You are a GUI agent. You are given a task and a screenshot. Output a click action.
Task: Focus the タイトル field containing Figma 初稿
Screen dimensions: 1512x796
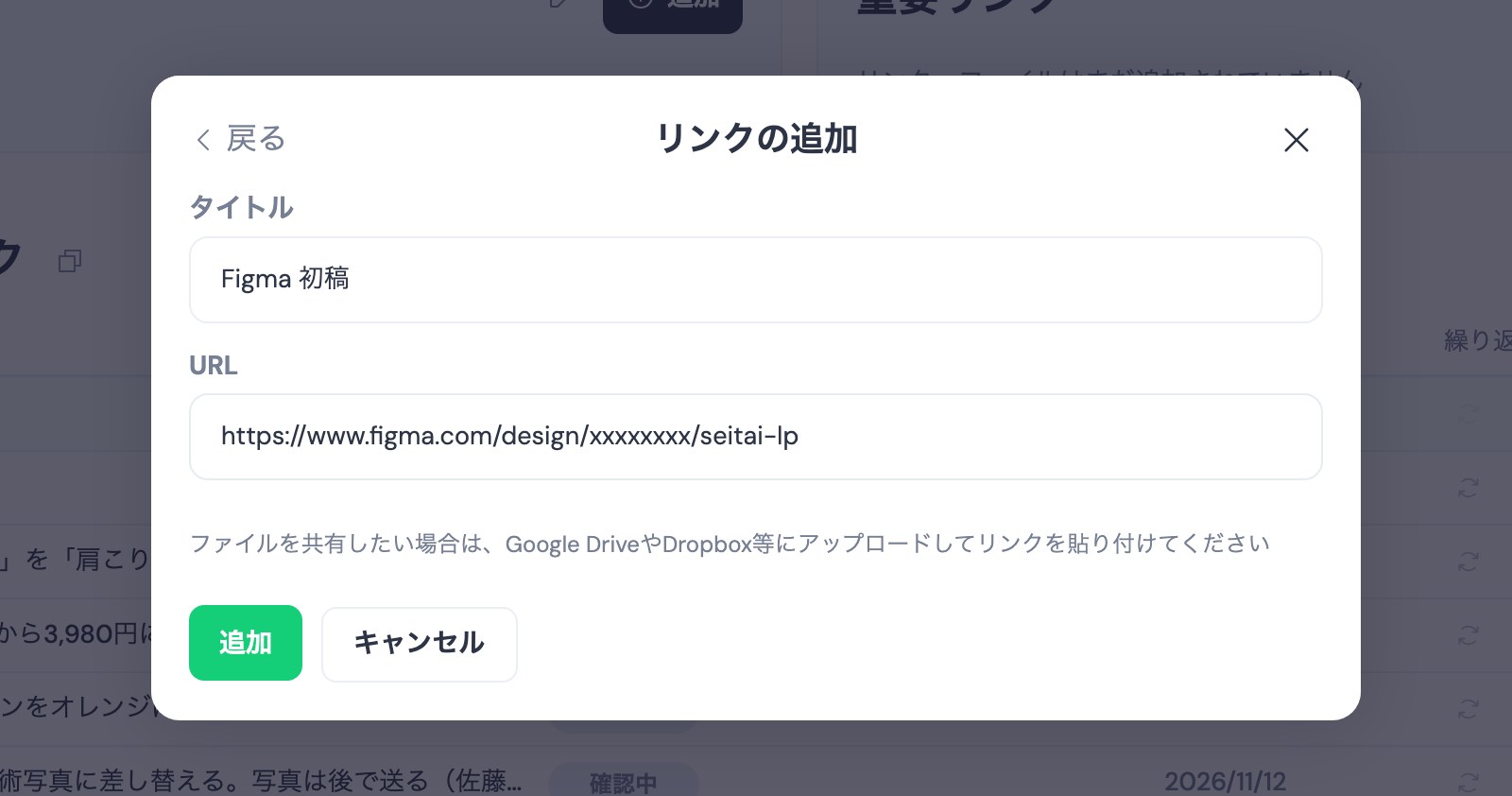coord(755,280)
